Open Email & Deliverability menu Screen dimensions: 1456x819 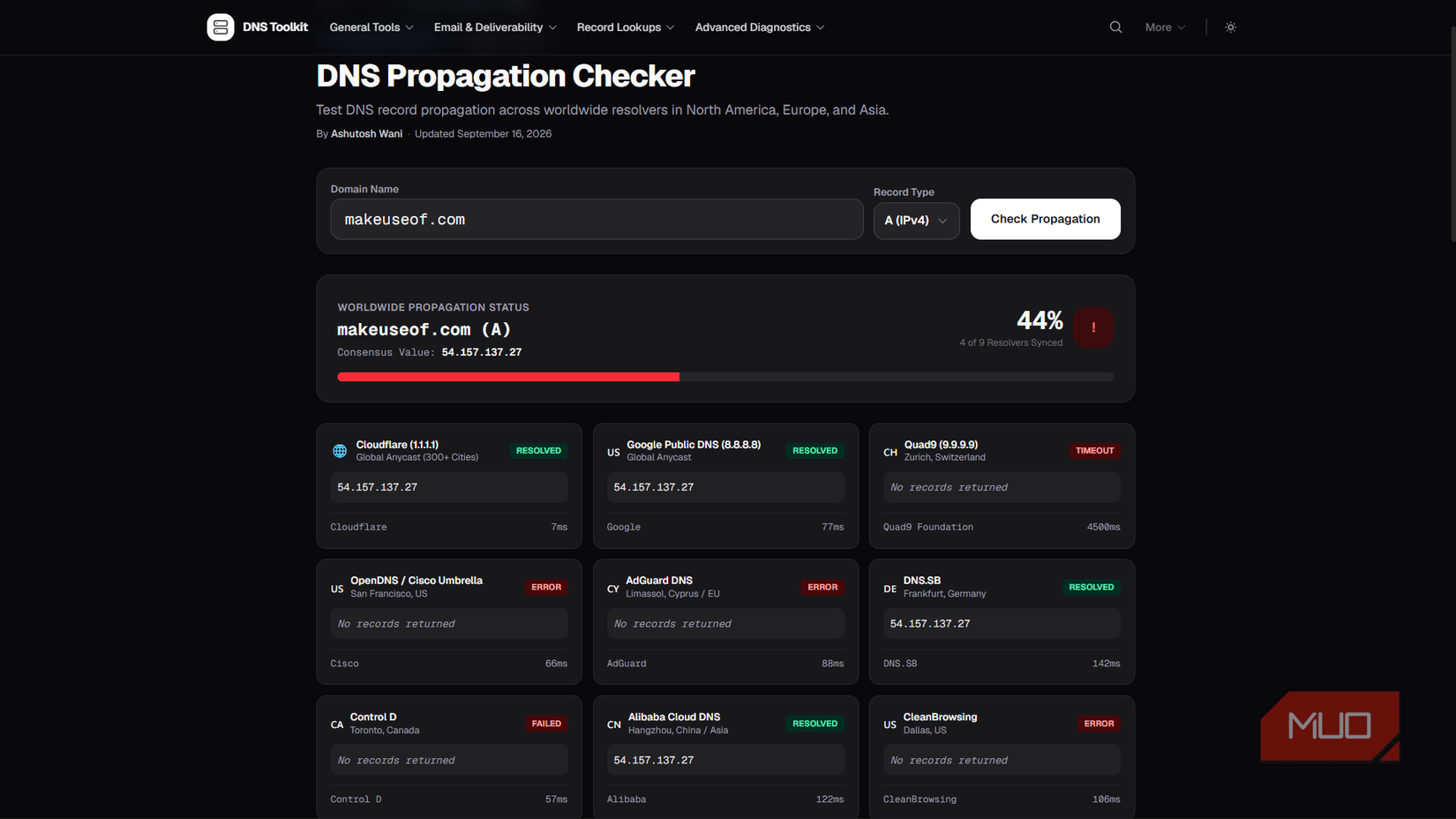click(x=495, y=27)
